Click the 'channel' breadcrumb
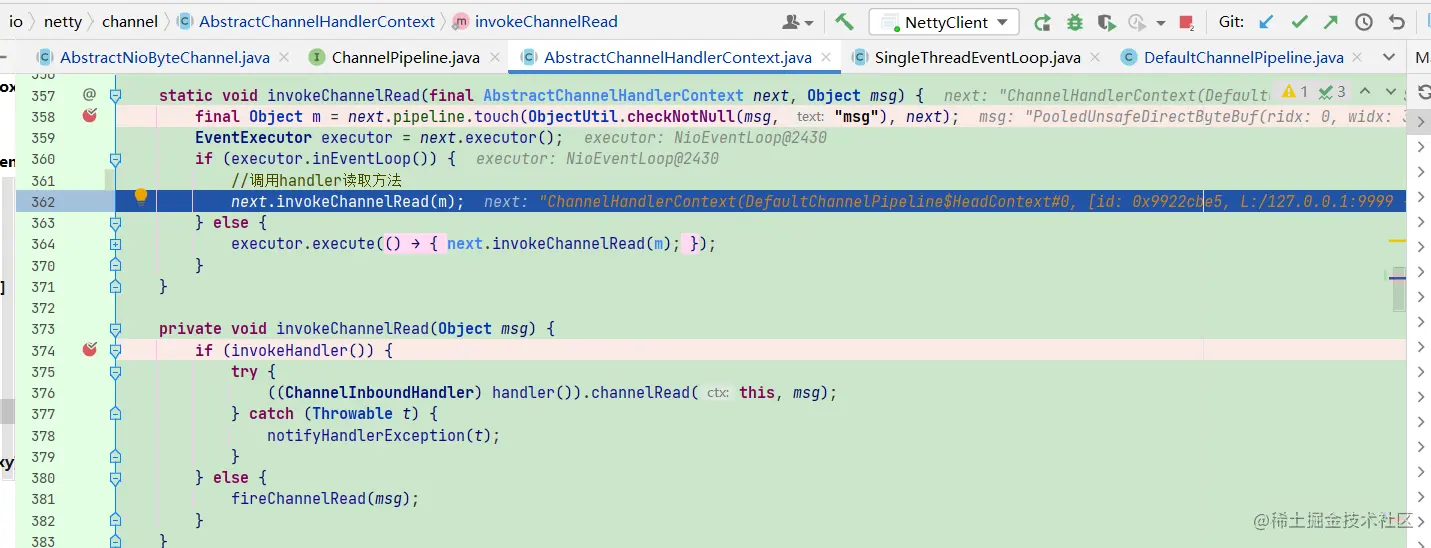This screenshot has width=1431, height=548. point(130,21)
